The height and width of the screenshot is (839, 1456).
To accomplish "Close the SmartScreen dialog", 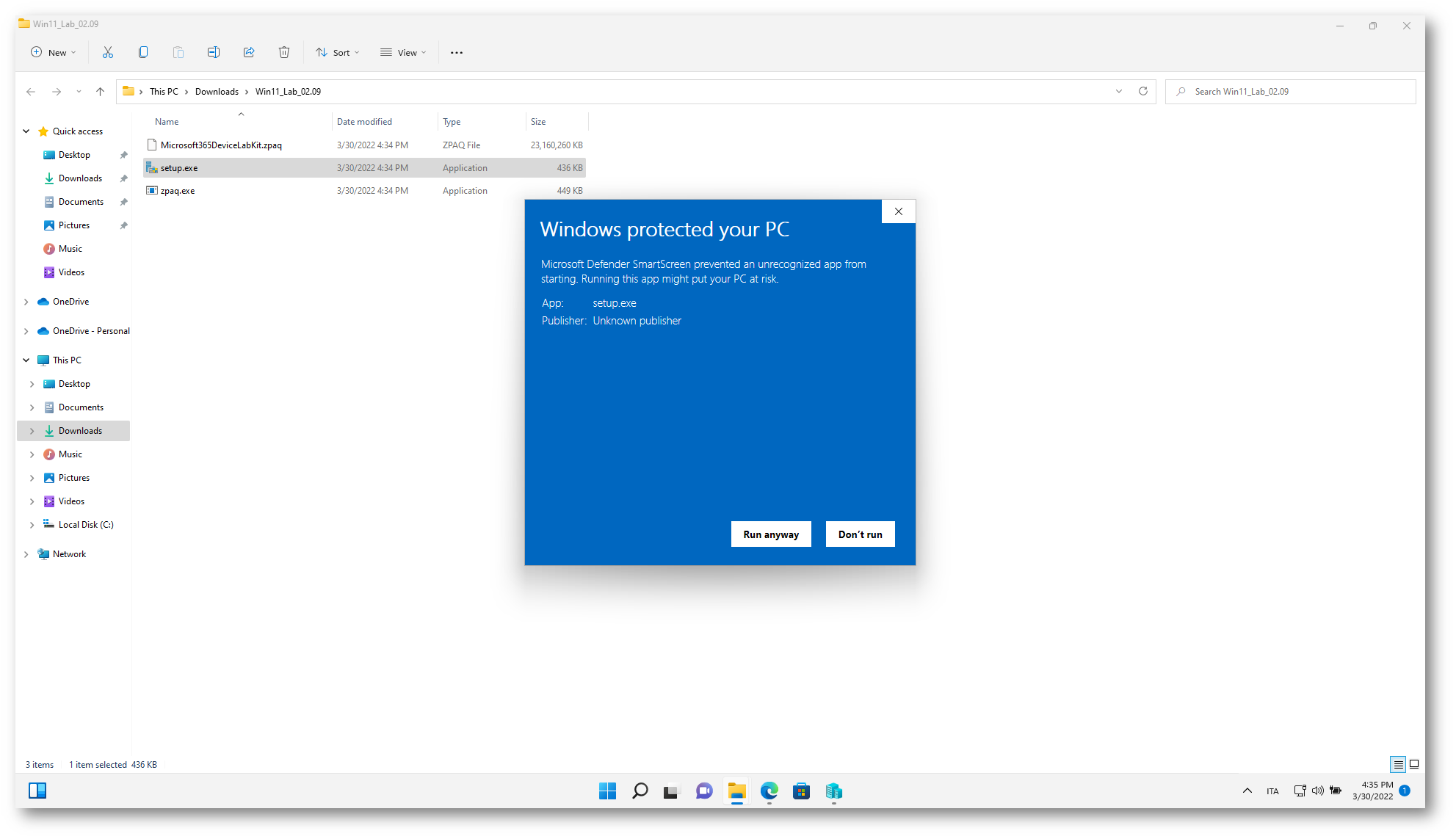I will (899, 211).
